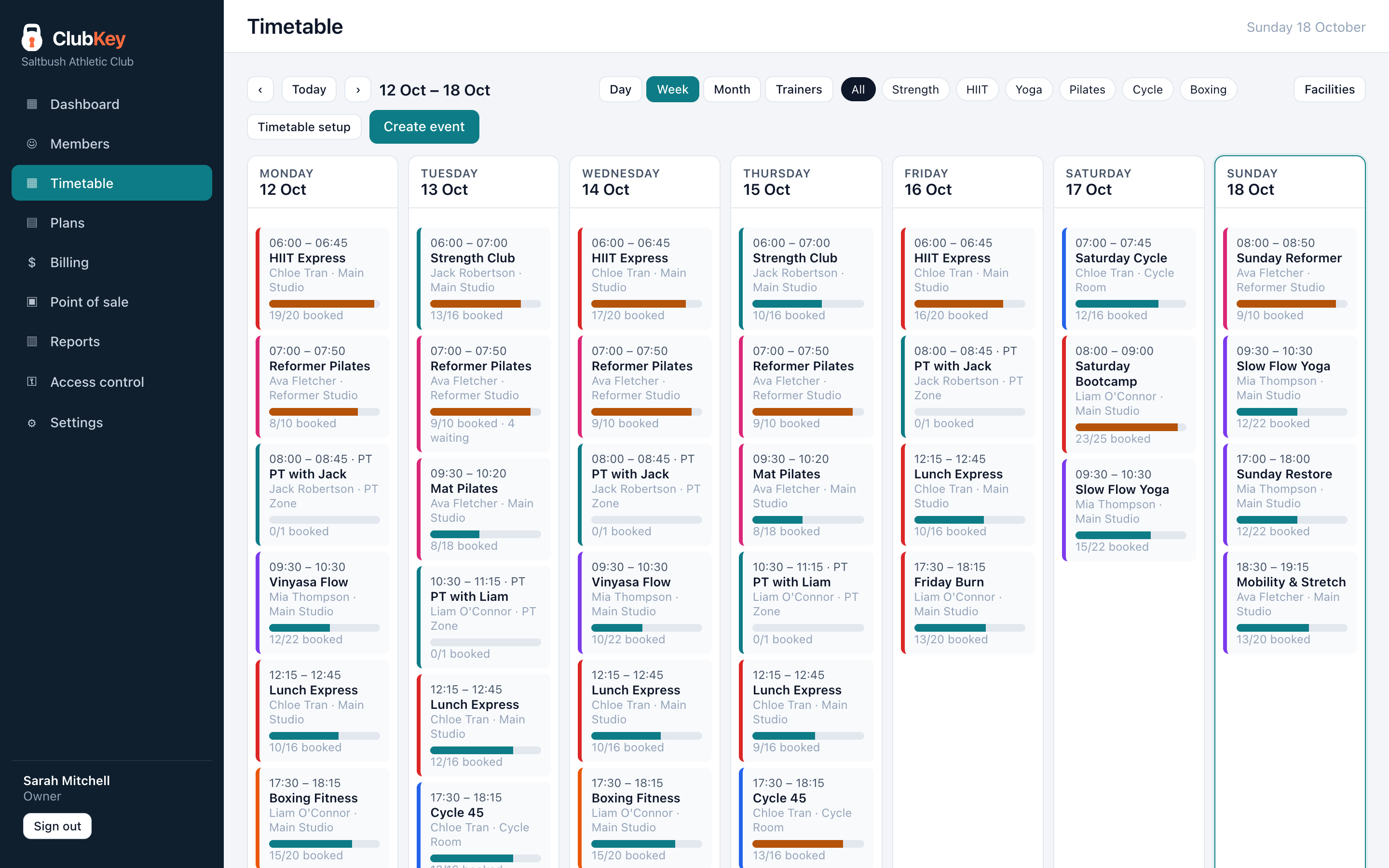Sign out of the account
This screenshot has width=1389, height=868.
pyautogui.click(x=57, y=826)
